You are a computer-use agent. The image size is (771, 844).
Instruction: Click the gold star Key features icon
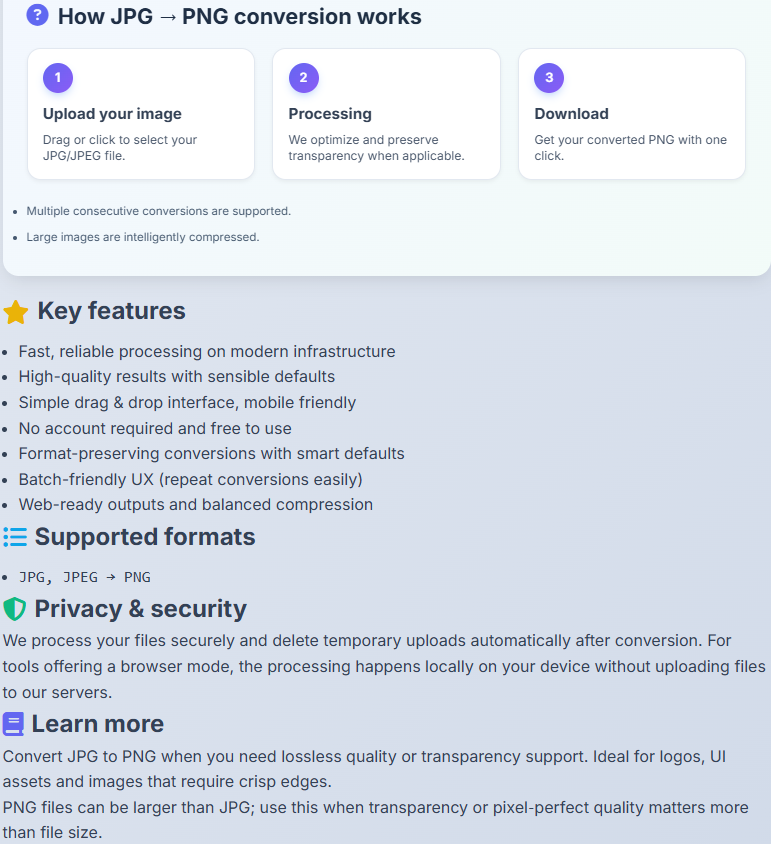tap(16, 312)
